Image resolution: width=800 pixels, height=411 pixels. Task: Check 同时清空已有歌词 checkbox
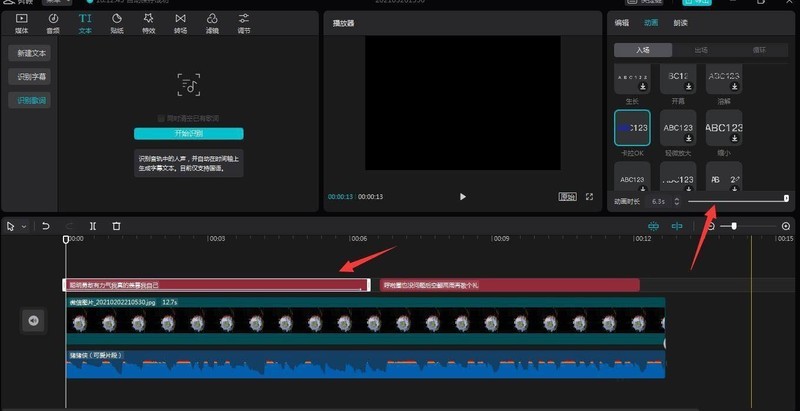(161, 118)
